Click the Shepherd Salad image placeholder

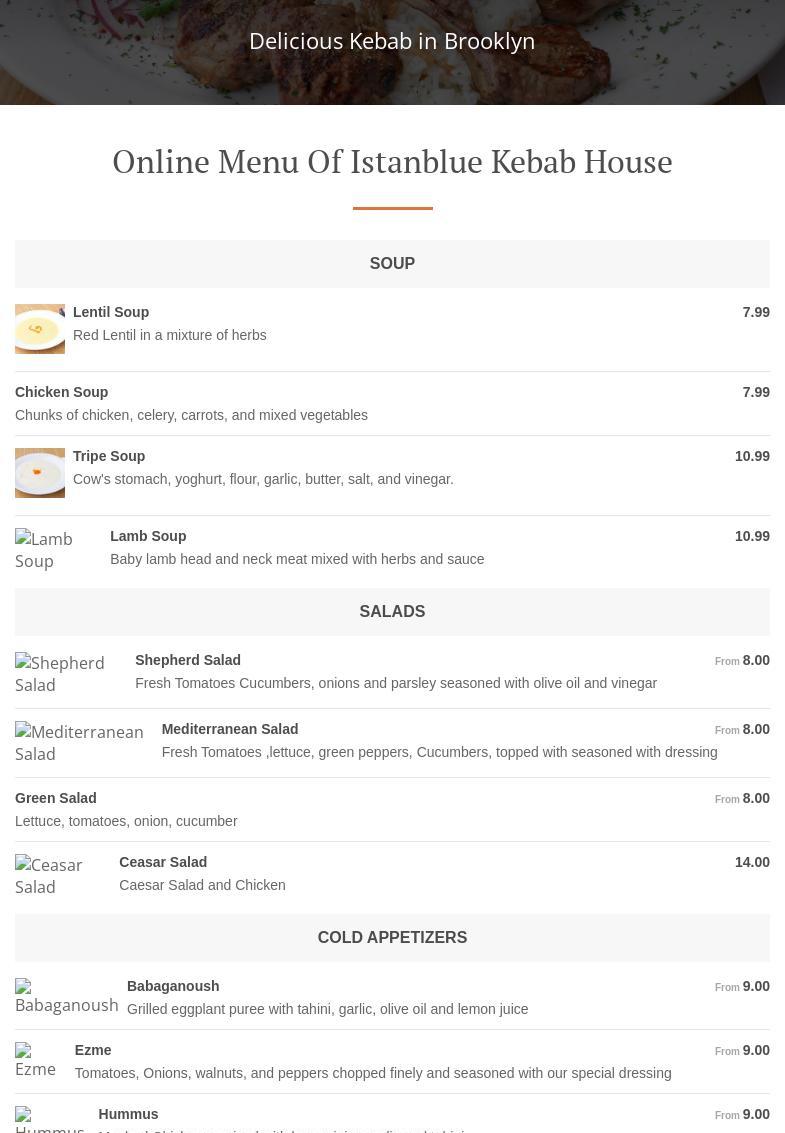point(66,674)
